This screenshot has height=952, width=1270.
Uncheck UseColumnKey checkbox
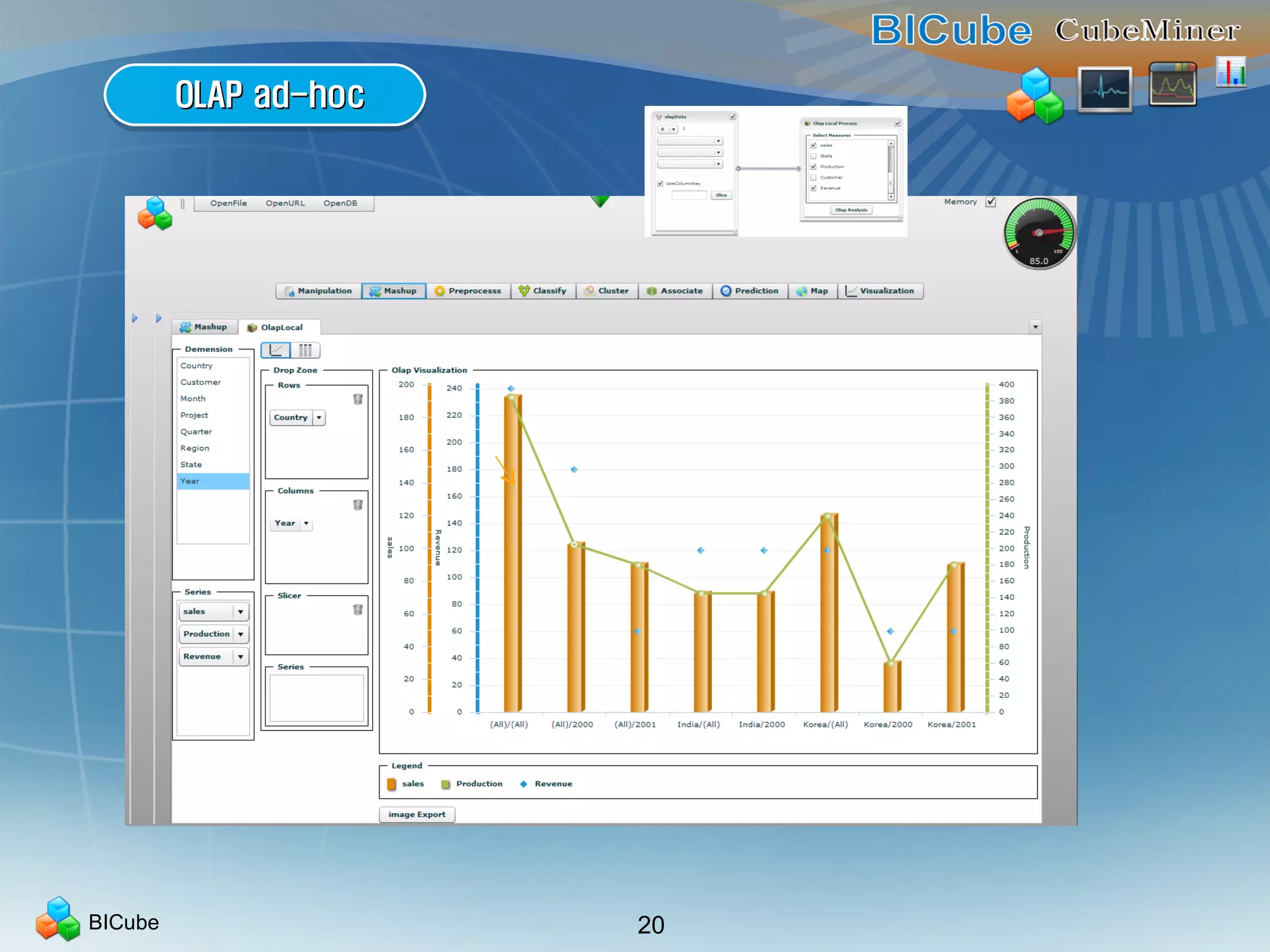[x=660, y=183]
